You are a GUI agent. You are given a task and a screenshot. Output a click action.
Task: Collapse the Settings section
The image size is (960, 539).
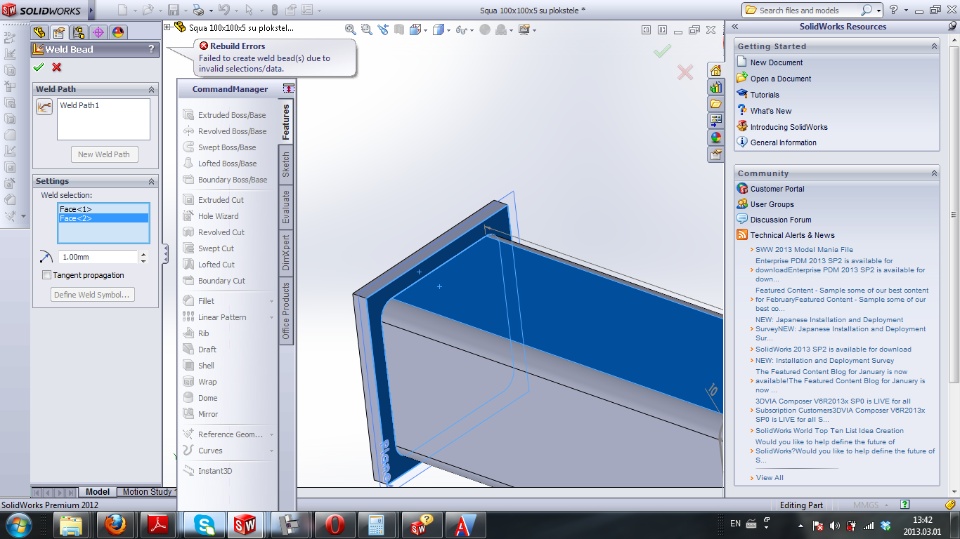pos(151,182)
